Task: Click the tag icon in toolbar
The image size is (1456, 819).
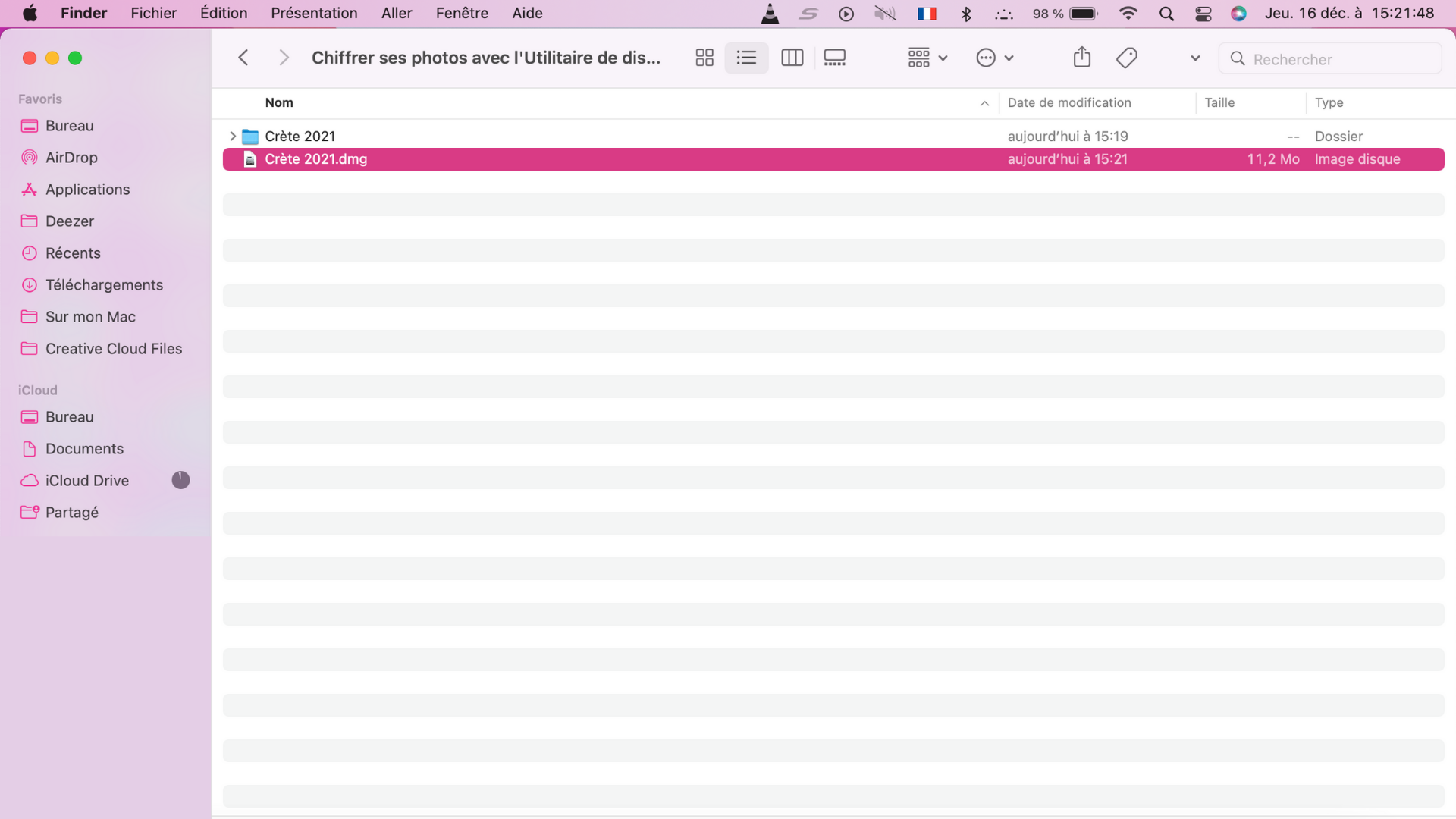Action: coord(1126,58)
